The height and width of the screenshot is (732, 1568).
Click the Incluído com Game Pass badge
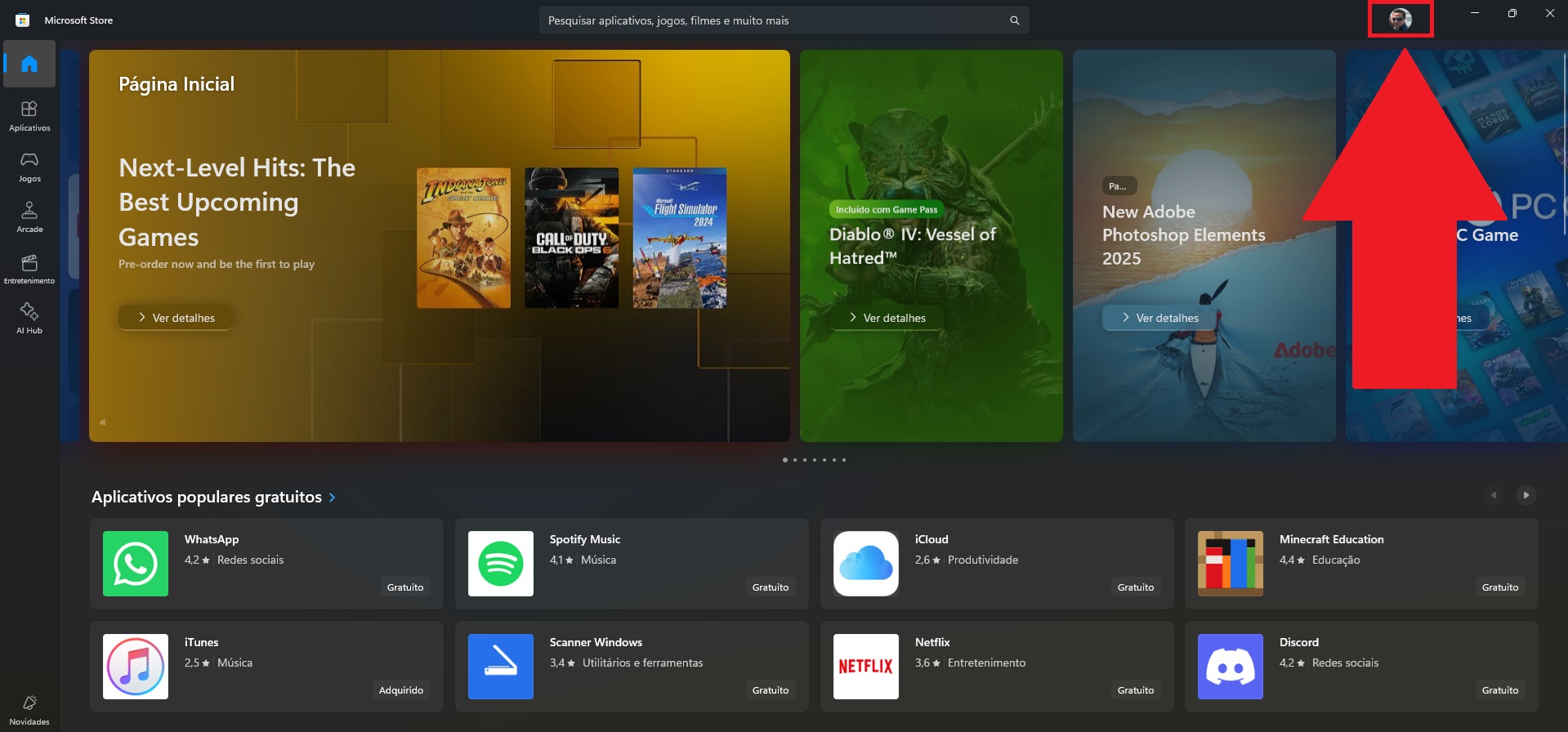click(887, 210)
